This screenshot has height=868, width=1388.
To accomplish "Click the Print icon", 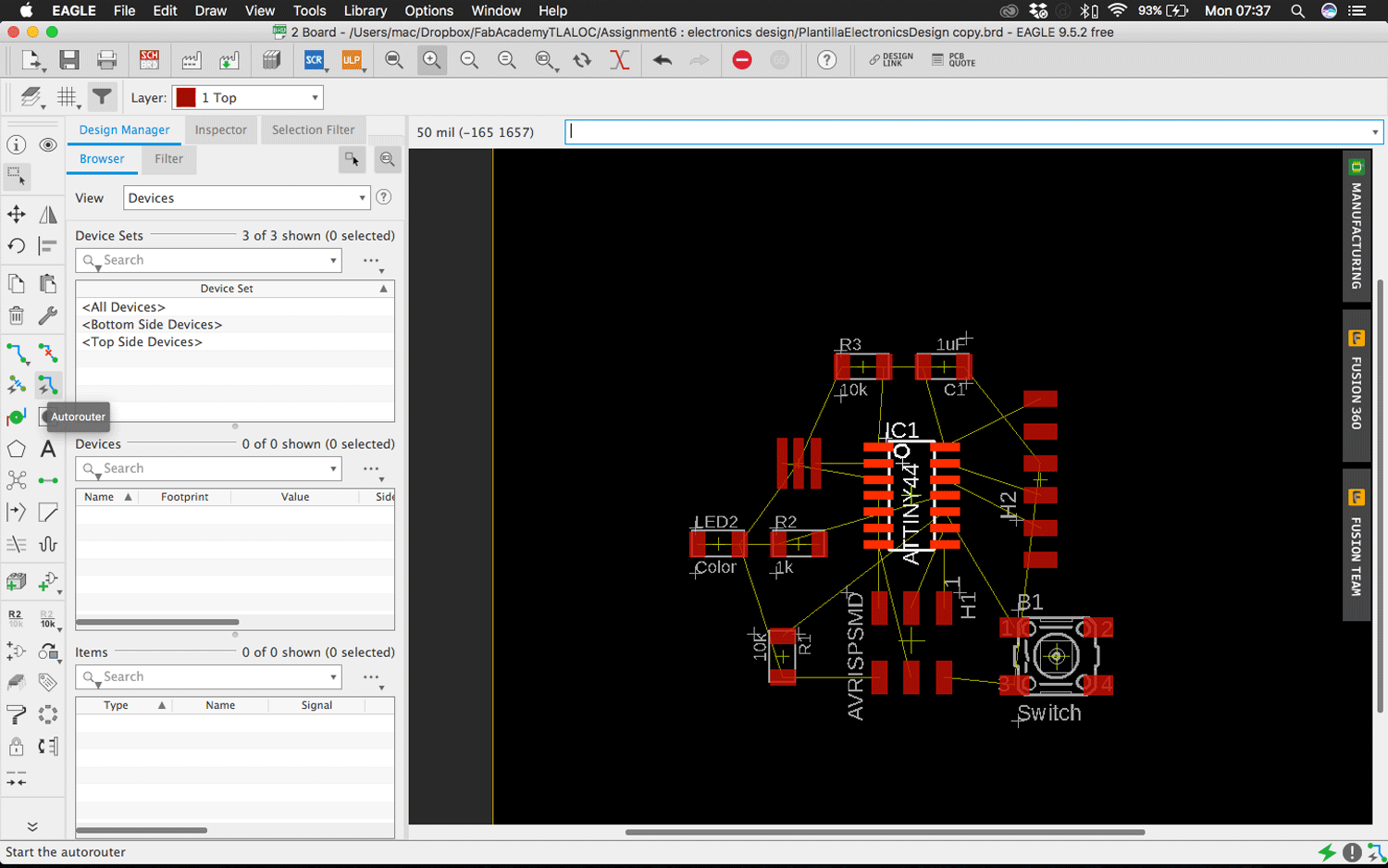I will 107,60.
